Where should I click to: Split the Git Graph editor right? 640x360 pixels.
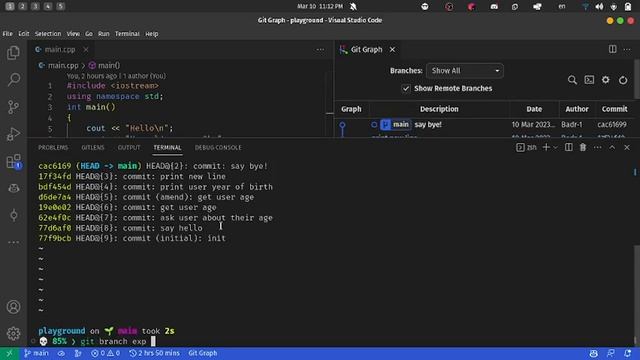coord(612,49)
